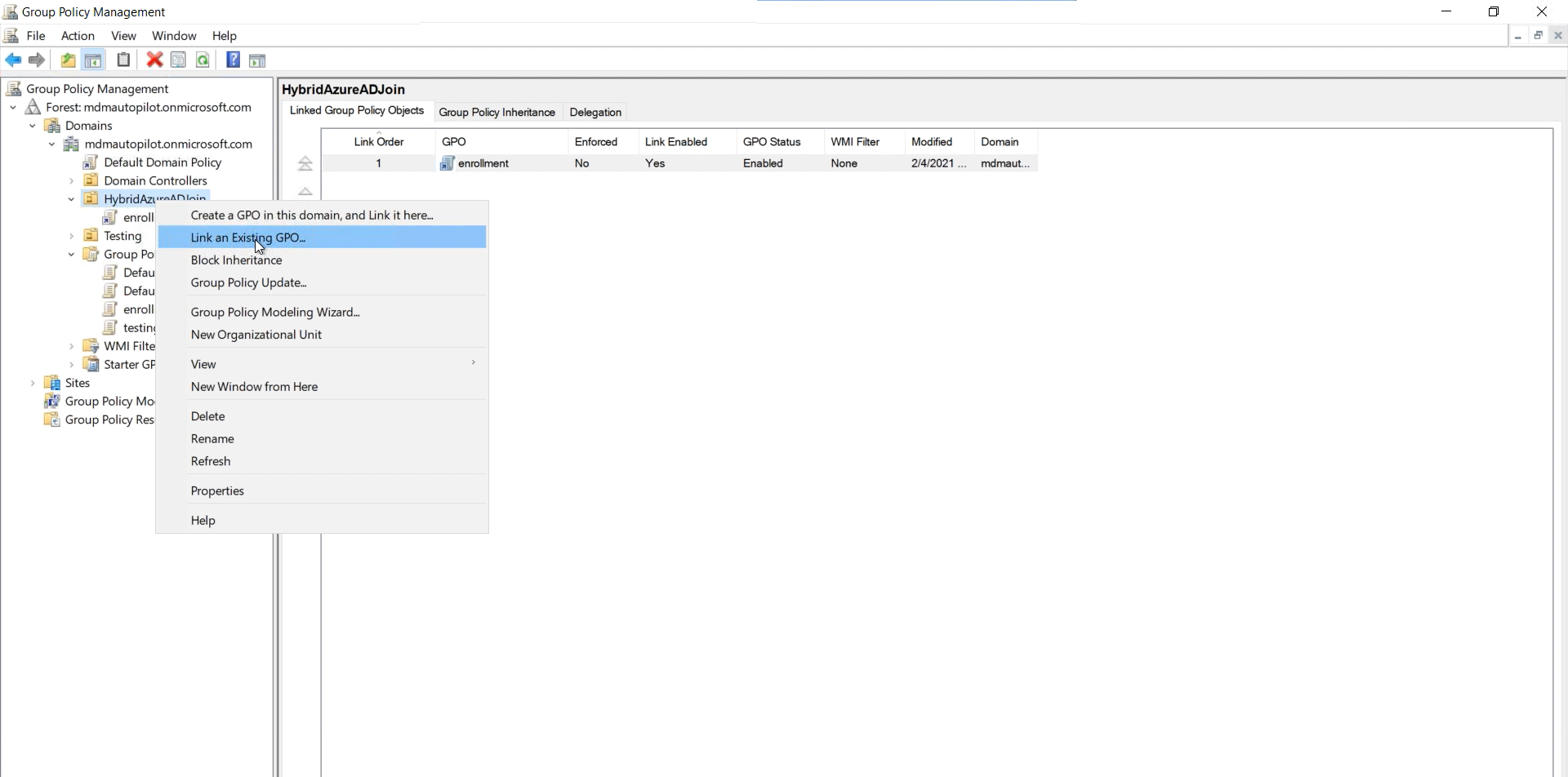Open the Help menu in the menu bar

(x=225, y=36)
